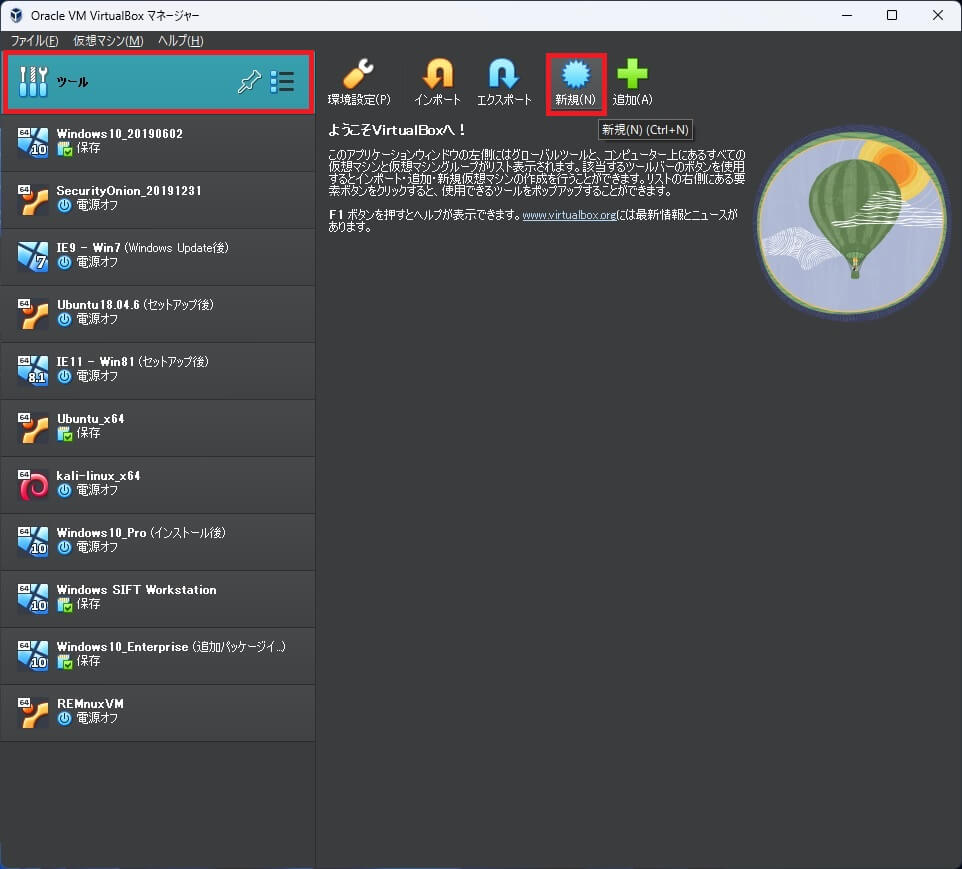Maximize the VirtualBox Manager window
Screen dimensions: 962x869
[892, 15]
